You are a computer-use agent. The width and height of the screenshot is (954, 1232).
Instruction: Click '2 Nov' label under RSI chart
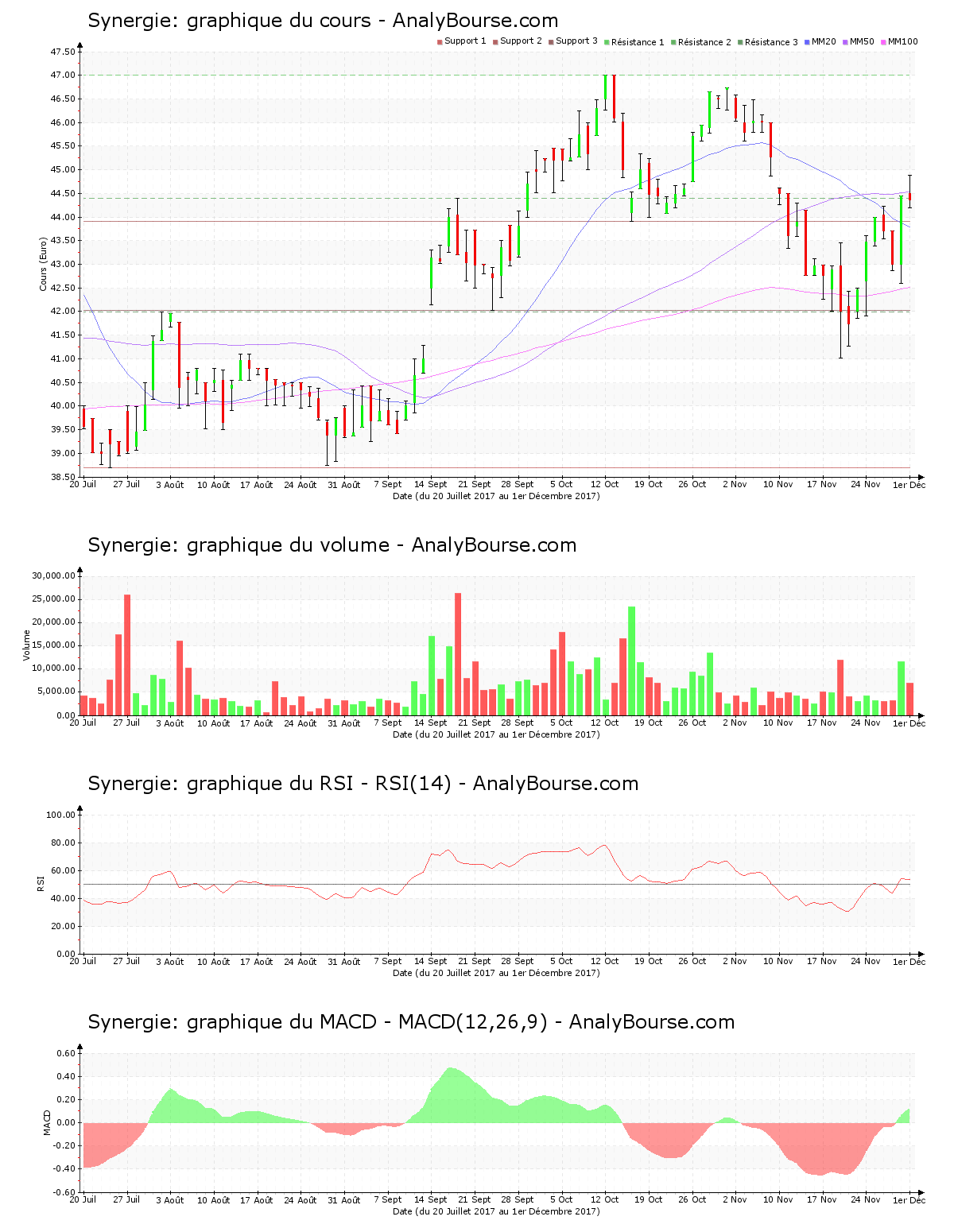pyautogui.click(x=735, y=961)
